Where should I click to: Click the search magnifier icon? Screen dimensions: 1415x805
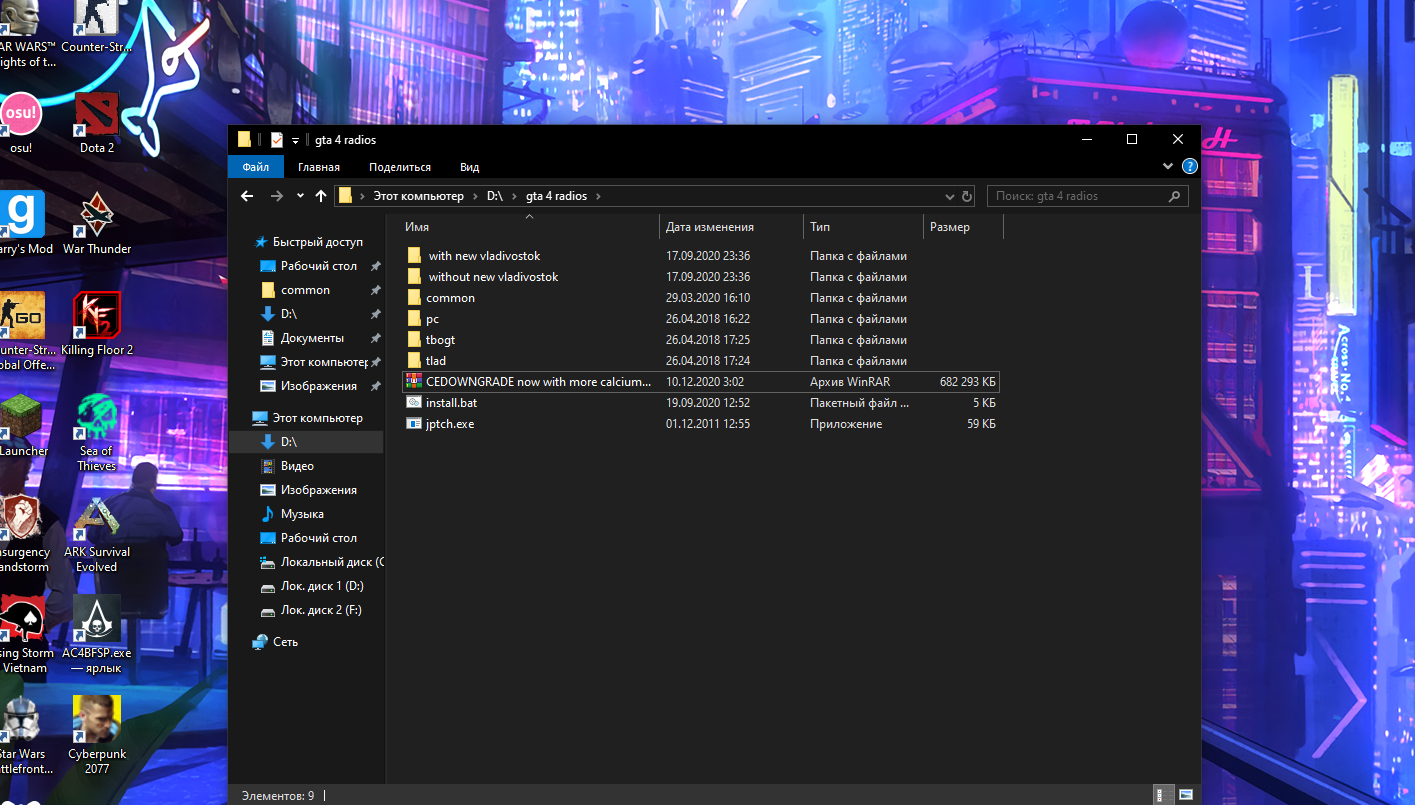1176,196
